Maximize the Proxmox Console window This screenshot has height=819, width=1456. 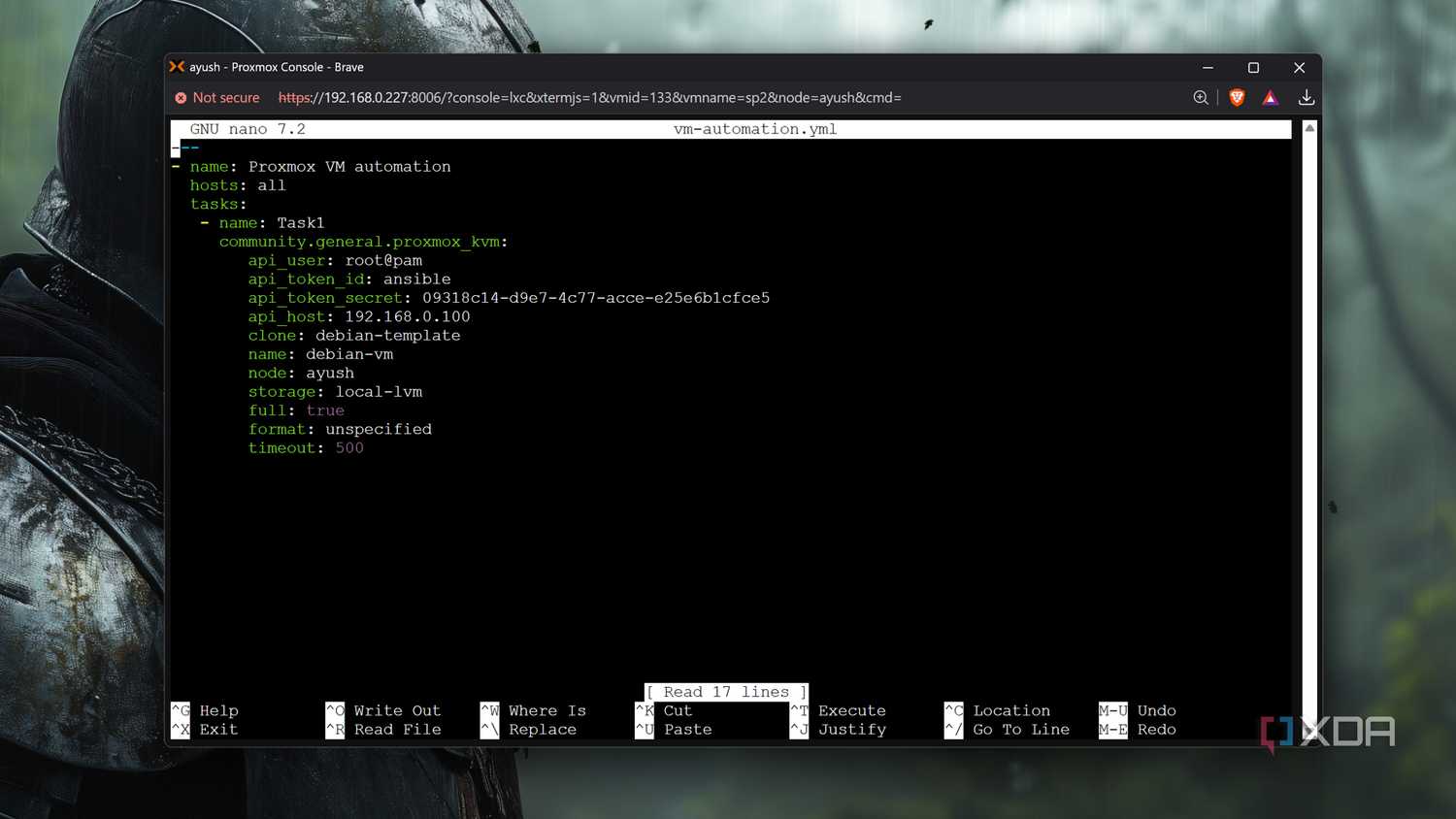pos(1253,67)
